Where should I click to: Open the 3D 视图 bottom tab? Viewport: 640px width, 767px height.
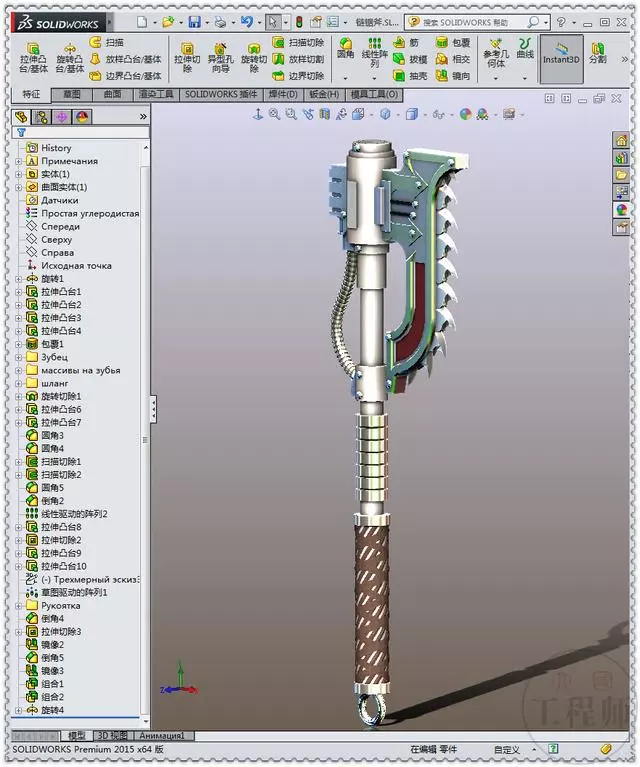113,736
